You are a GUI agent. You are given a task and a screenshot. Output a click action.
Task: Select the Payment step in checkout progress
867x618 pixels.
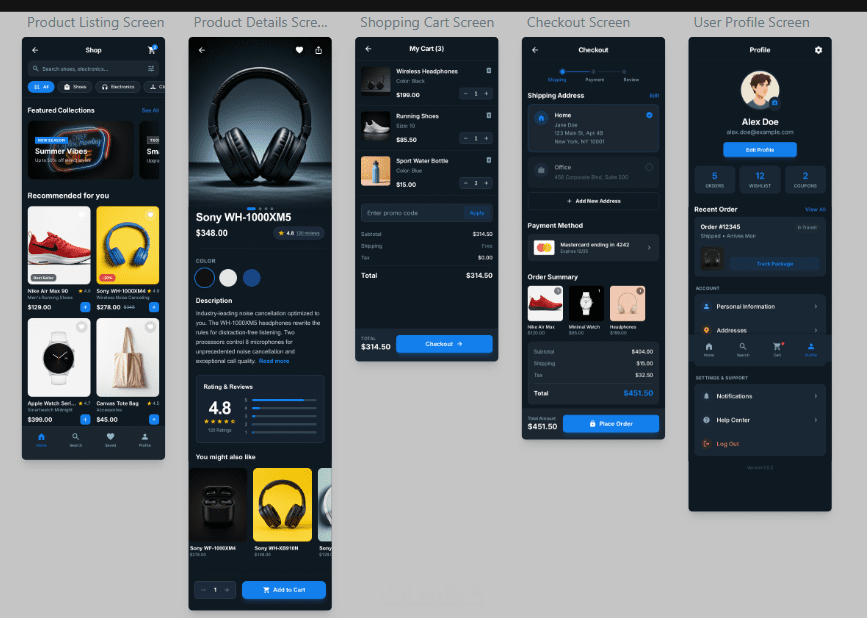594,75
